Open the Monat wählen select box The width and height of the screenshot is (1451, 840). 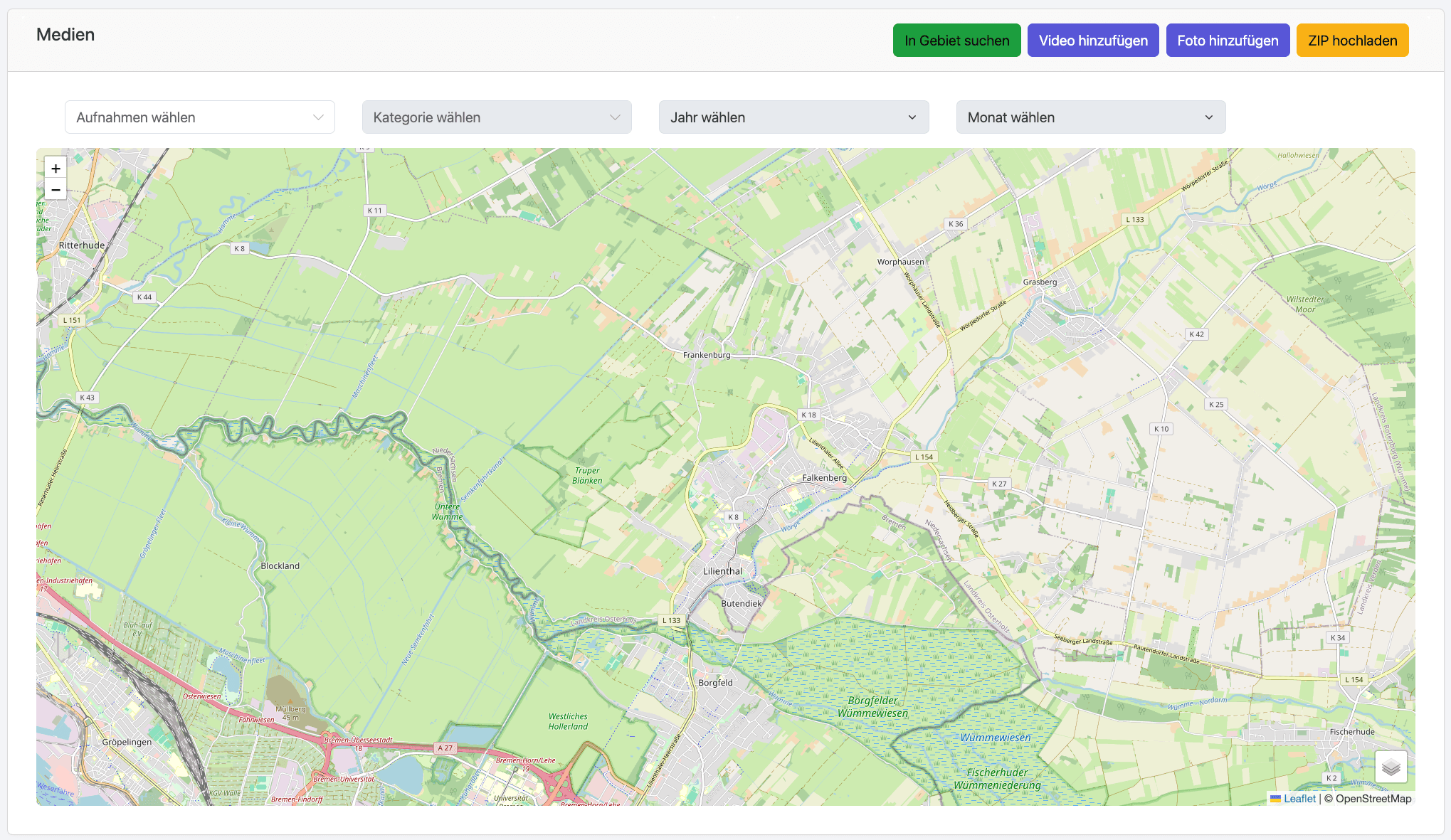click(1090, 117)
